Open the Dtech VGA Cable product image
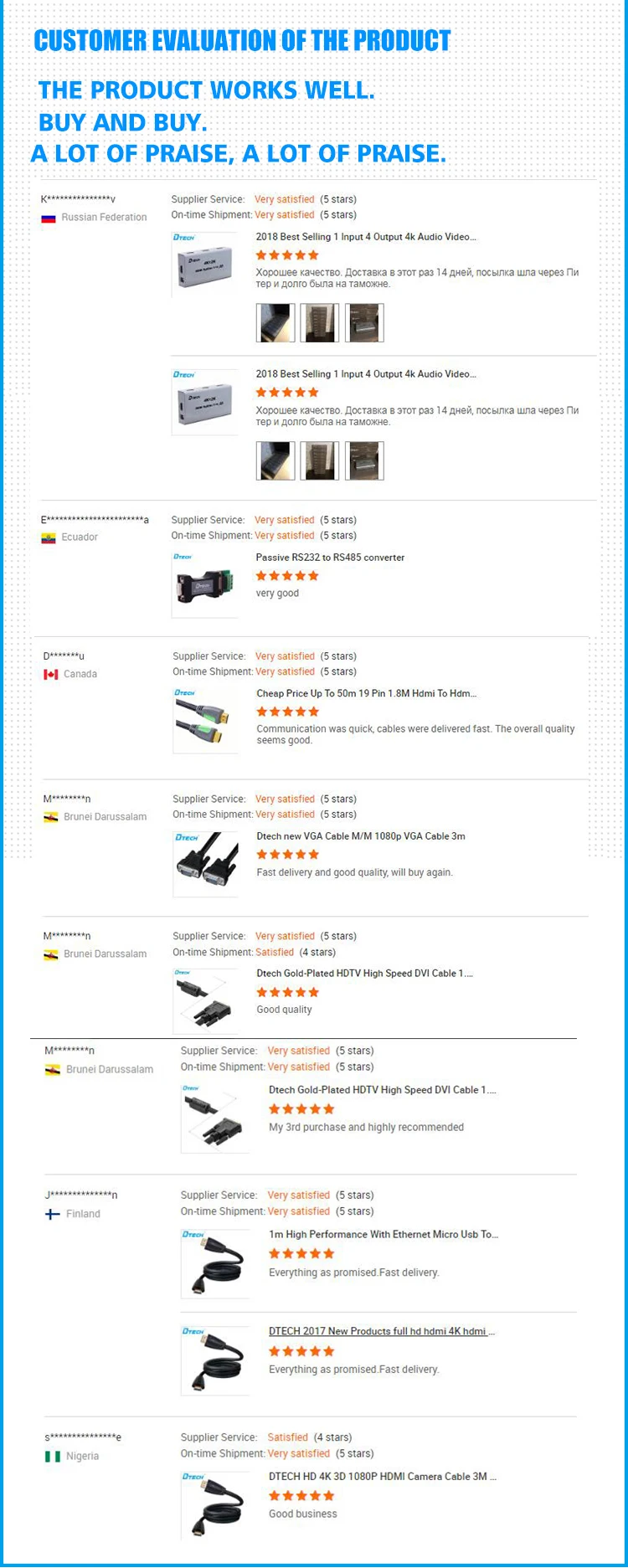Screen dimensions: 628x1568 (206, 864)
